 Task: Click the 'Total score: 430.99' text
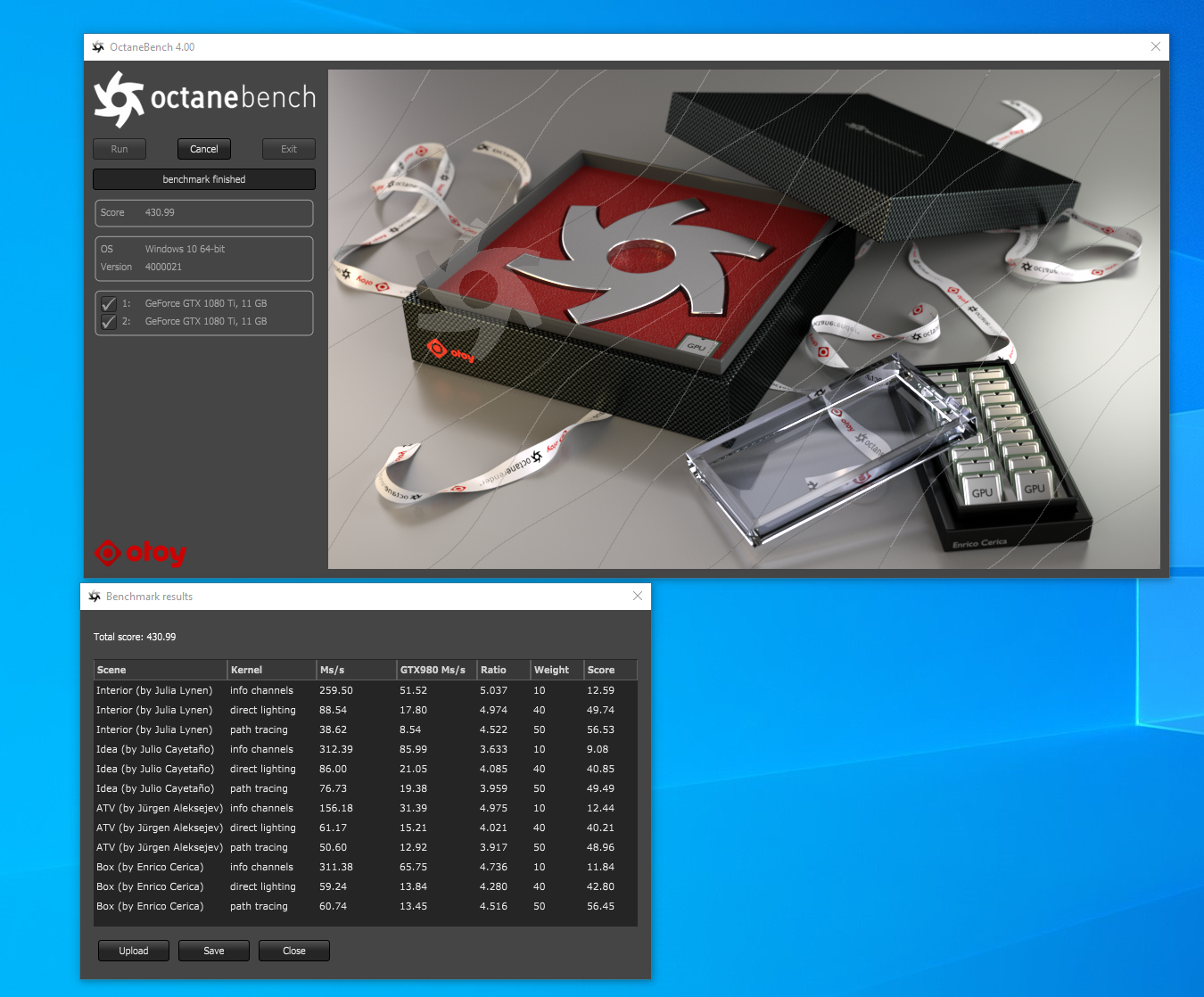pos(135,637)
